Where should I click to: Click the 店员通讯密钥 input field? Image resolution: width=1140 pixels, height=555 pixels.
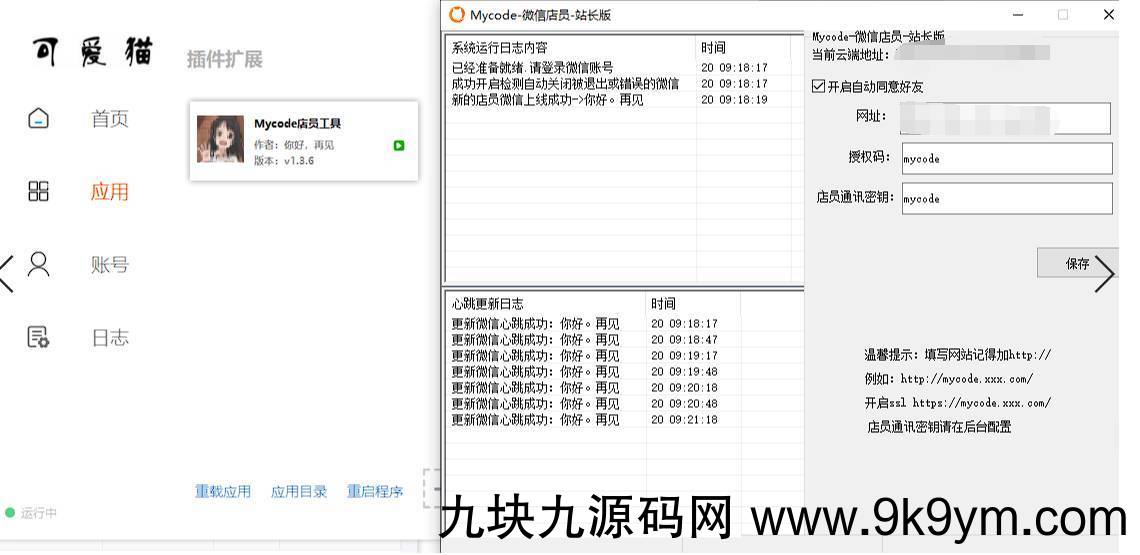click(1007, 199)
